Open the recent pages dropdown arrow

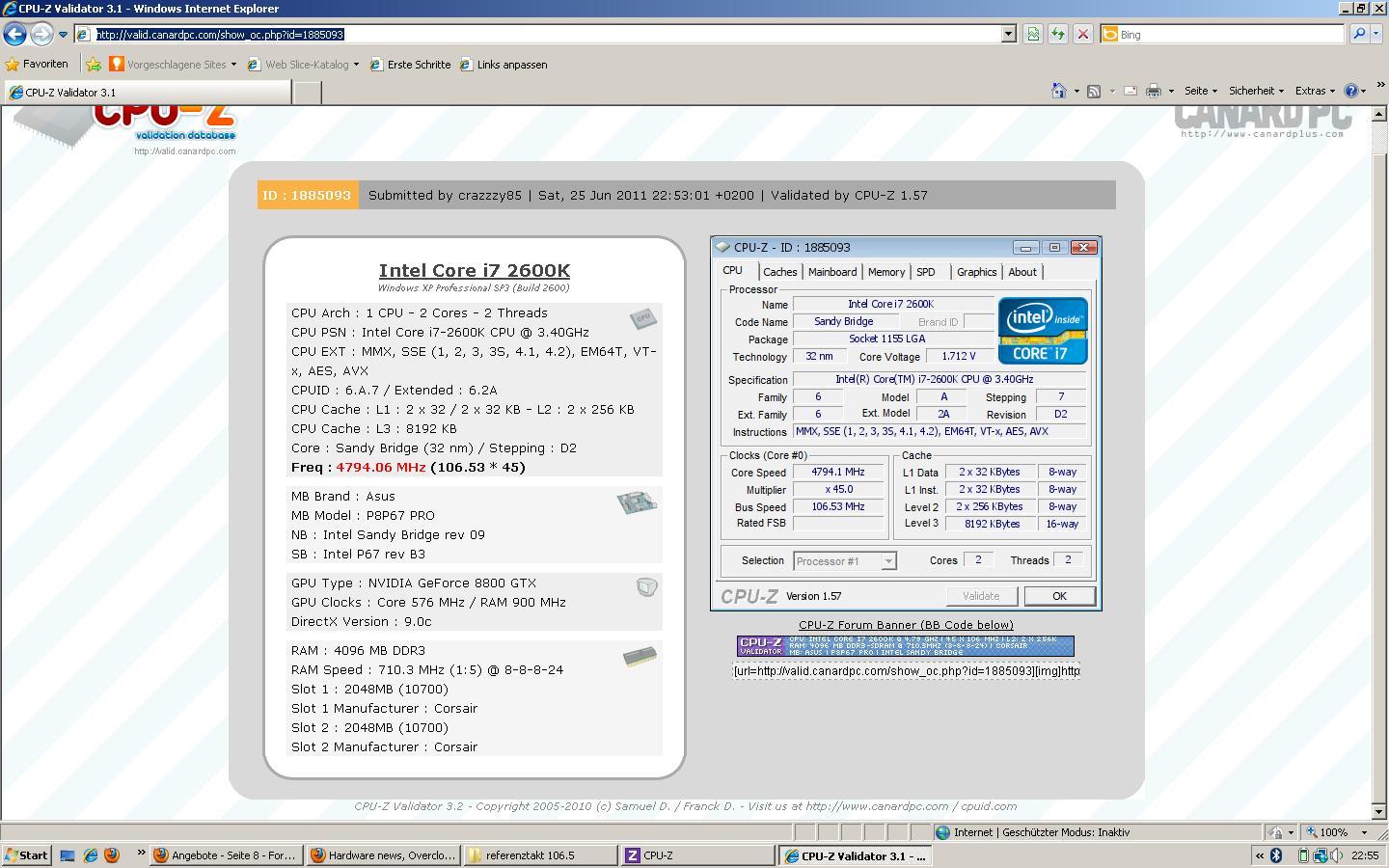coord(63,35)
